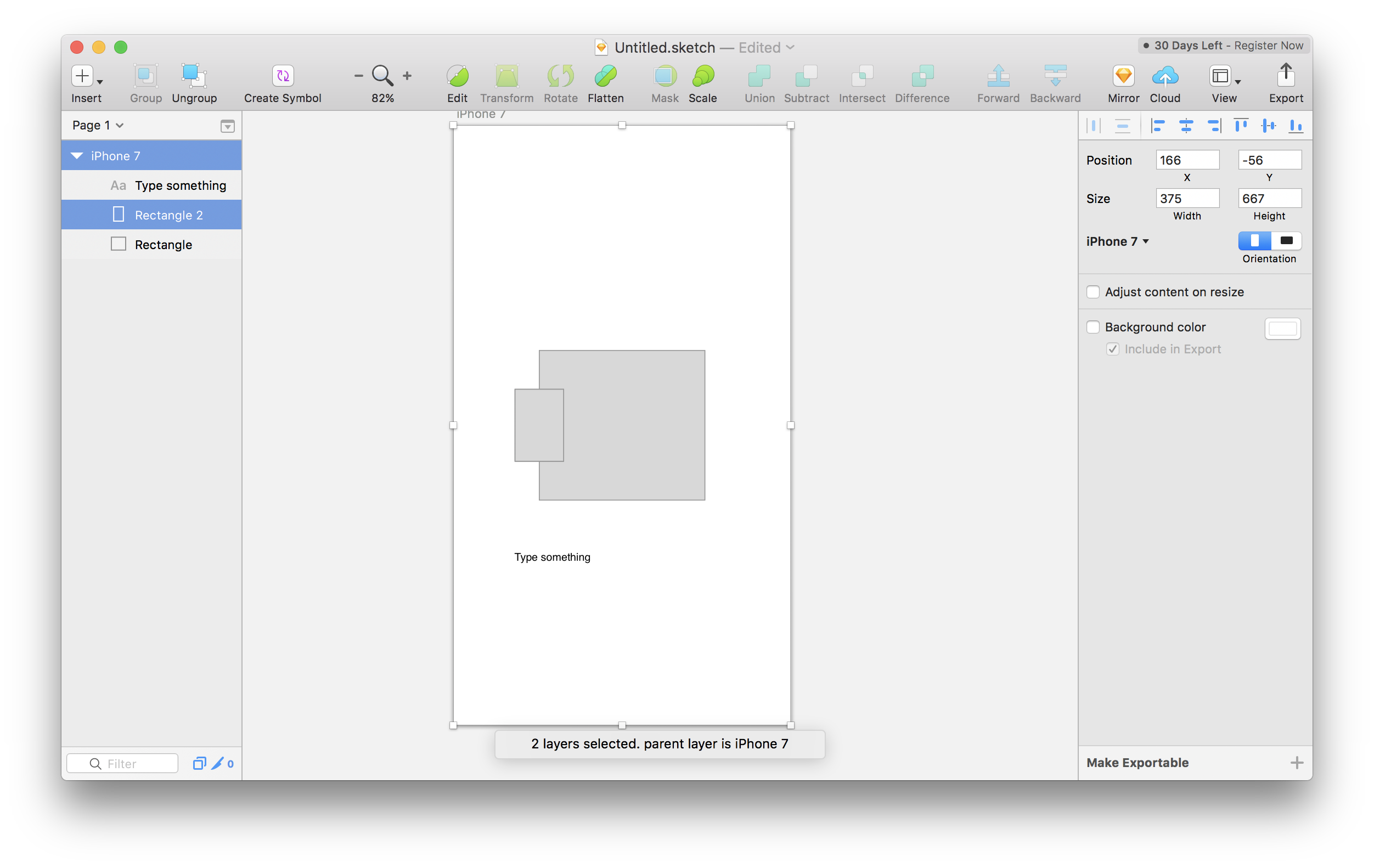Zoom out with the minus button
Screen dimensions: 1374x868
click(358, 75)
